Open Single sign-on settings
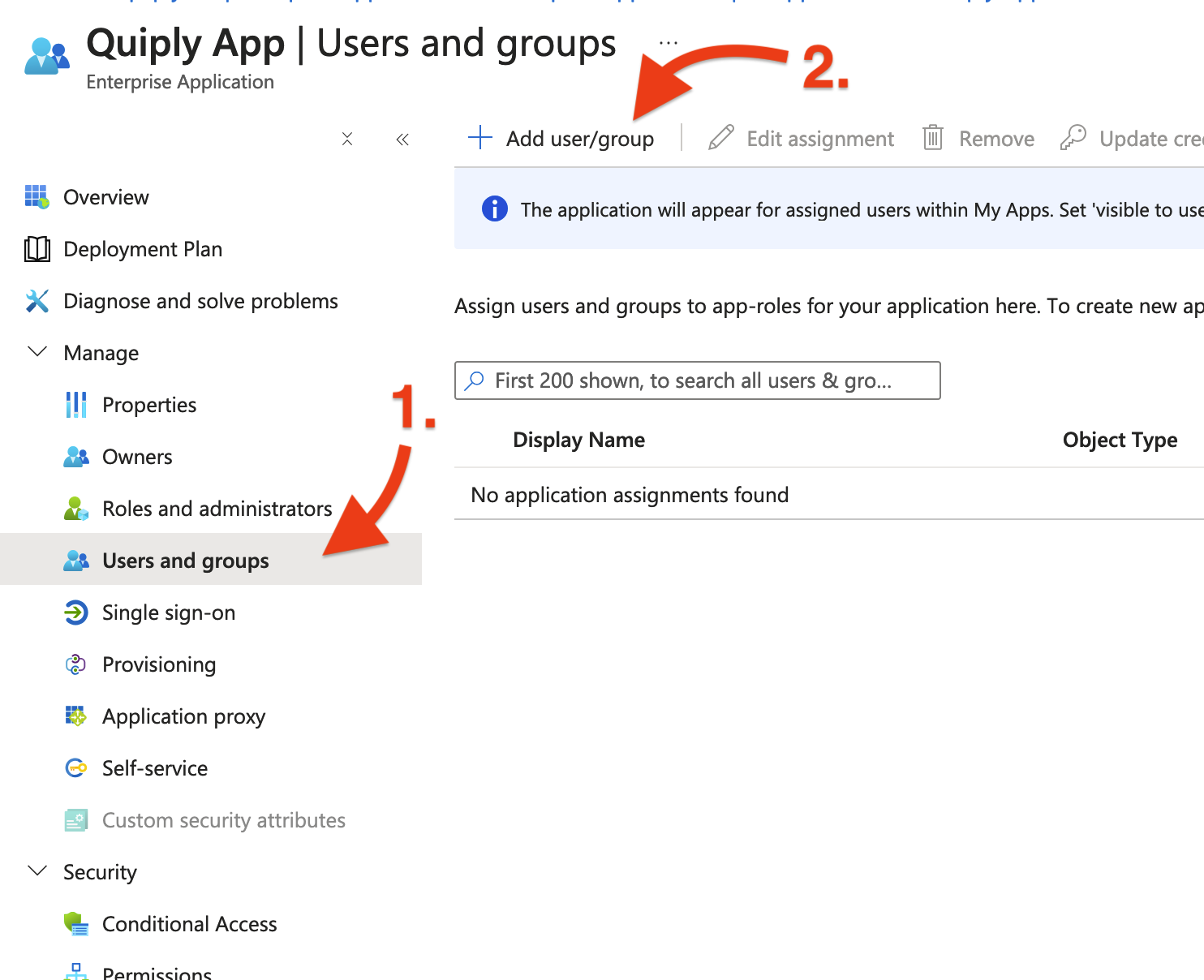The width and height of the screenshot is (1204, 980). [x=169, y=612]
